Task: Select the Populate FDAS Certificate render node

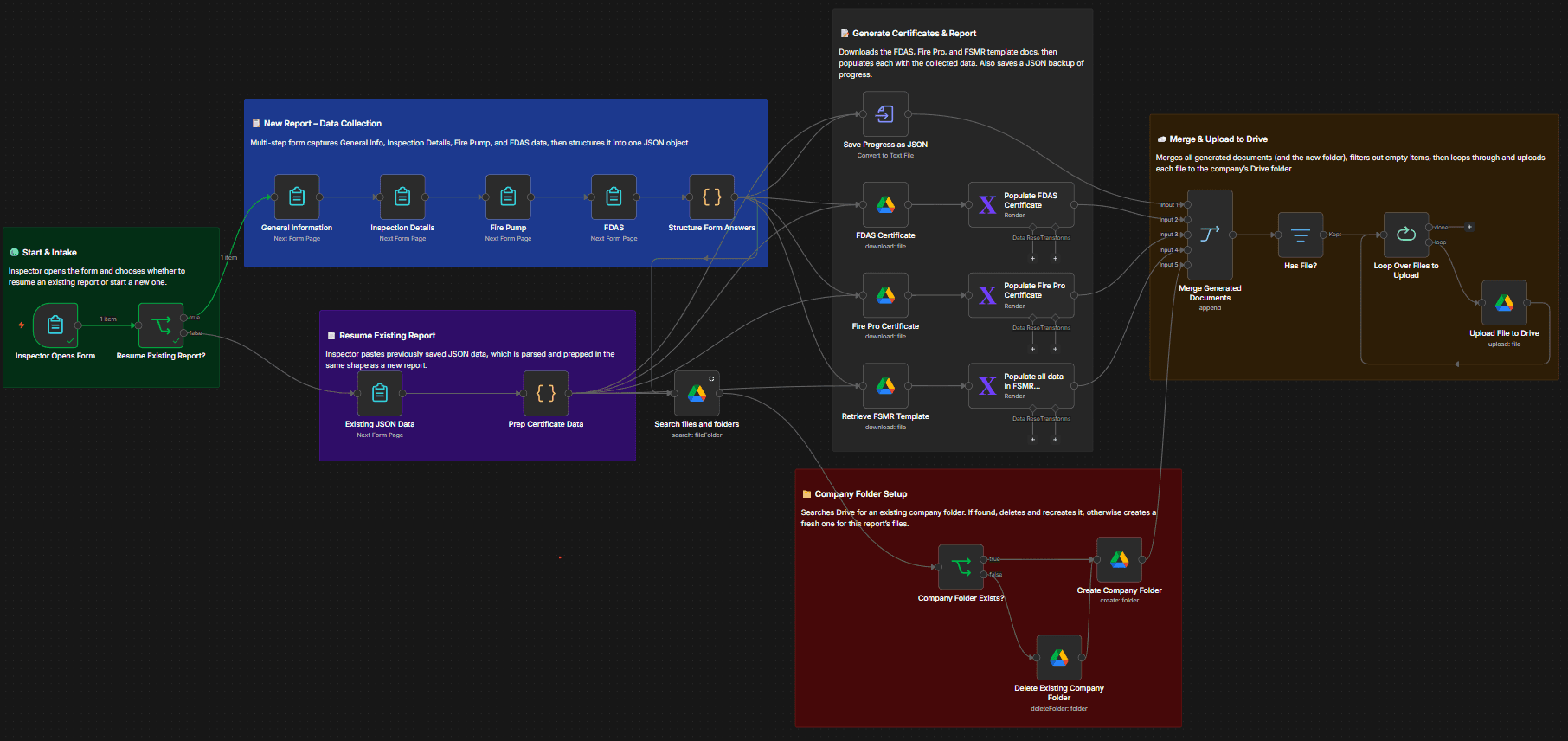Action: tap(1021, 205)
